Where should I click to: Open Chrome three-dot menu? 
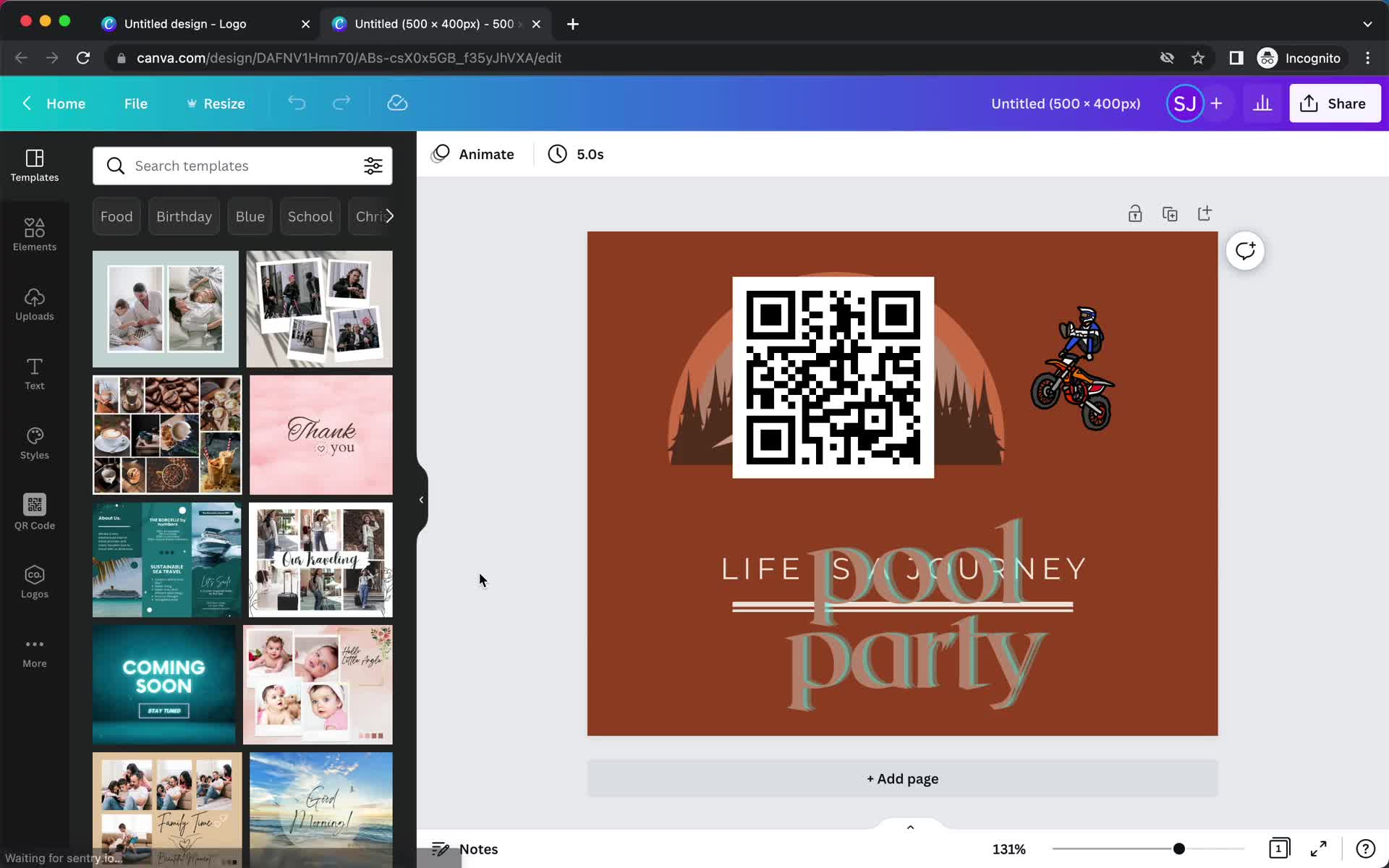tap(1367, 58)
